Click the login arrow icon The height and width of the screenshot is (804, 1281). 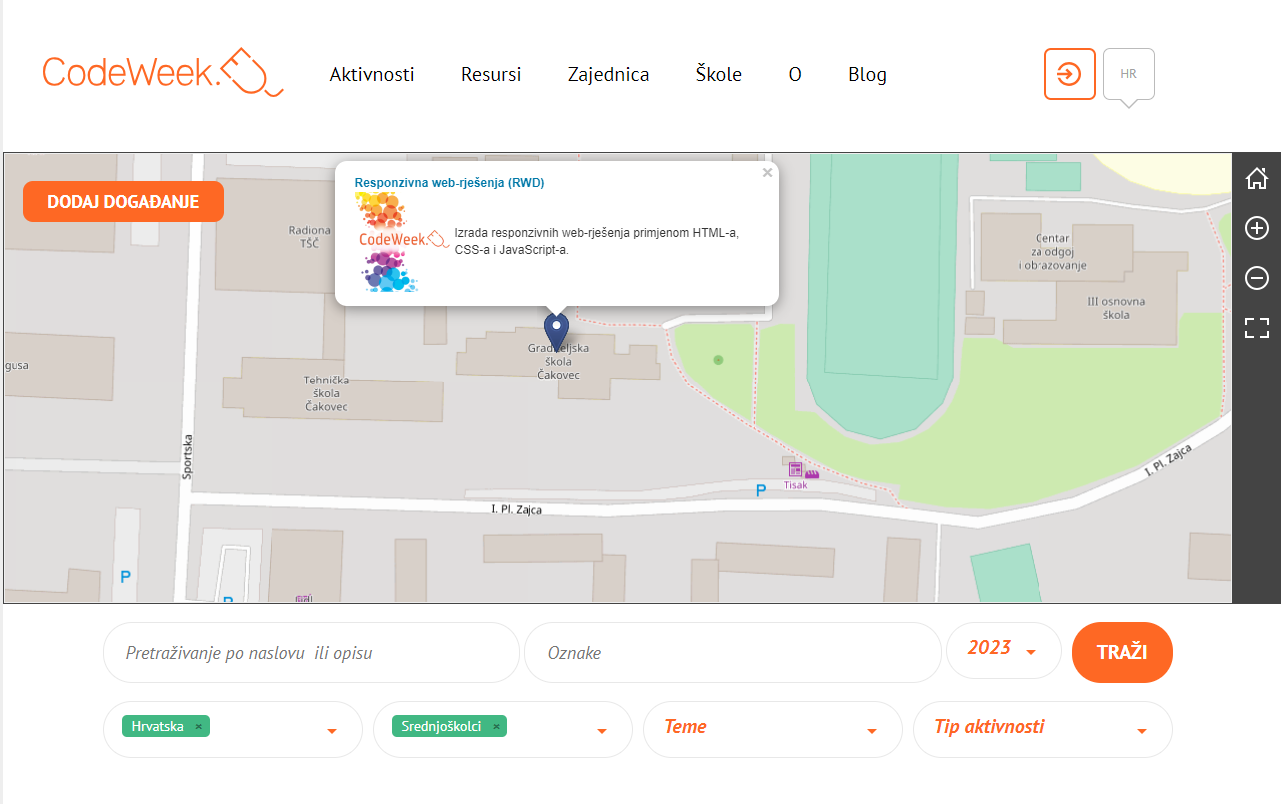[1069, 74]
